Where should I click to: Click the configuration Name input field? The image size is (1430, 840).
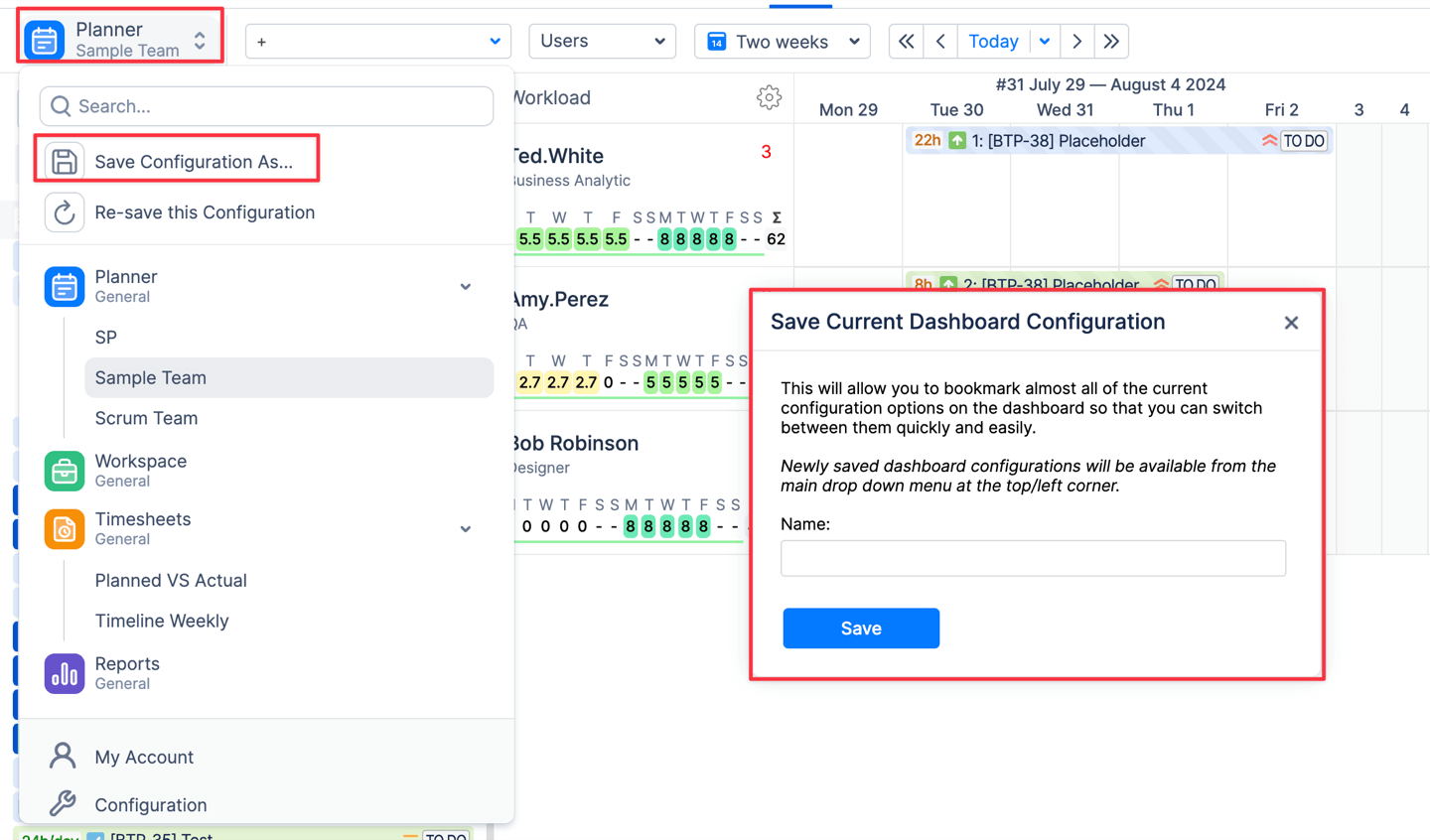[1033, 558]
